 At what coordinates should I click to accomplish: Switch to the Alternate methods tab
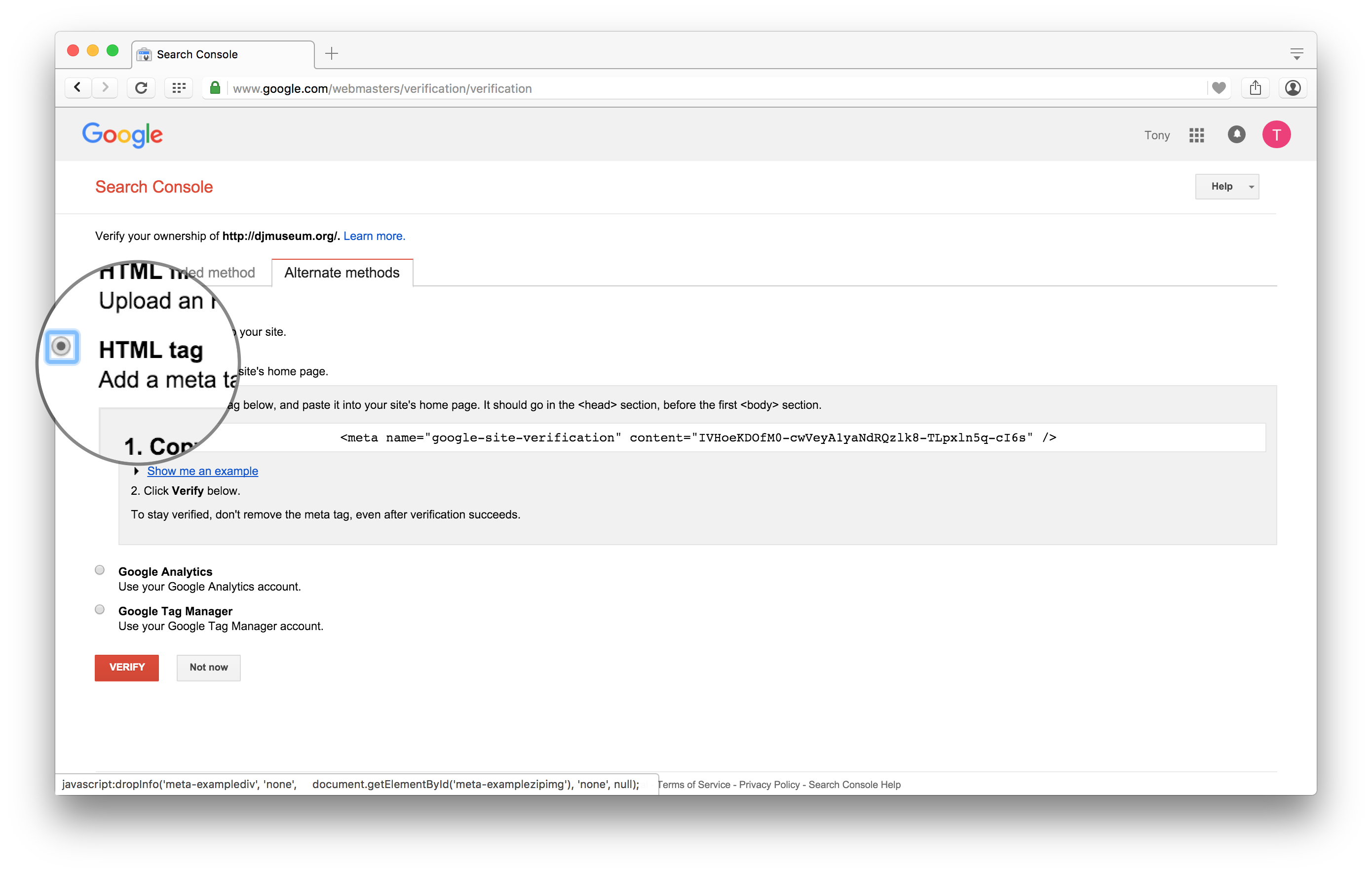pos(342,273)
